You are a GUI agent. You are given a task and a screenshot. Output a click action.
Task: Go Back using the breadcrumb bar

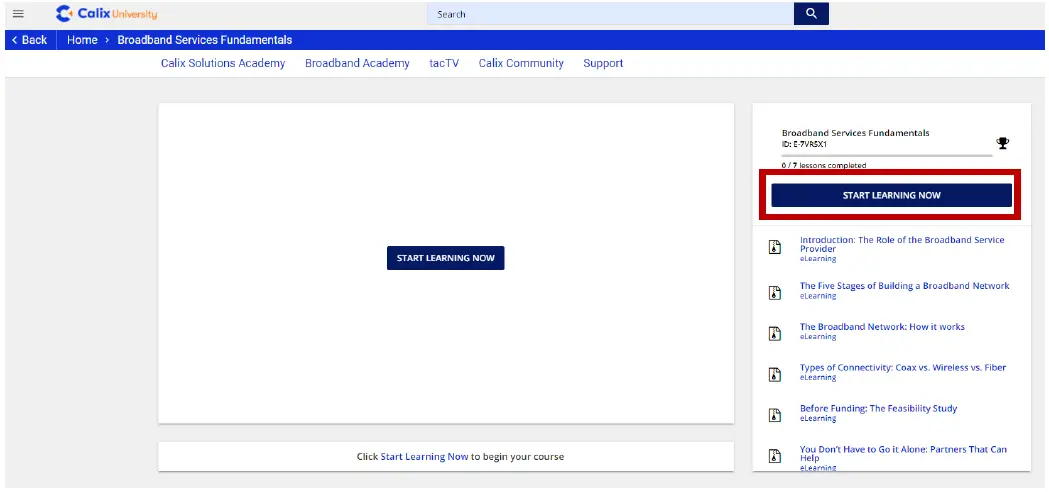point(30,40)
